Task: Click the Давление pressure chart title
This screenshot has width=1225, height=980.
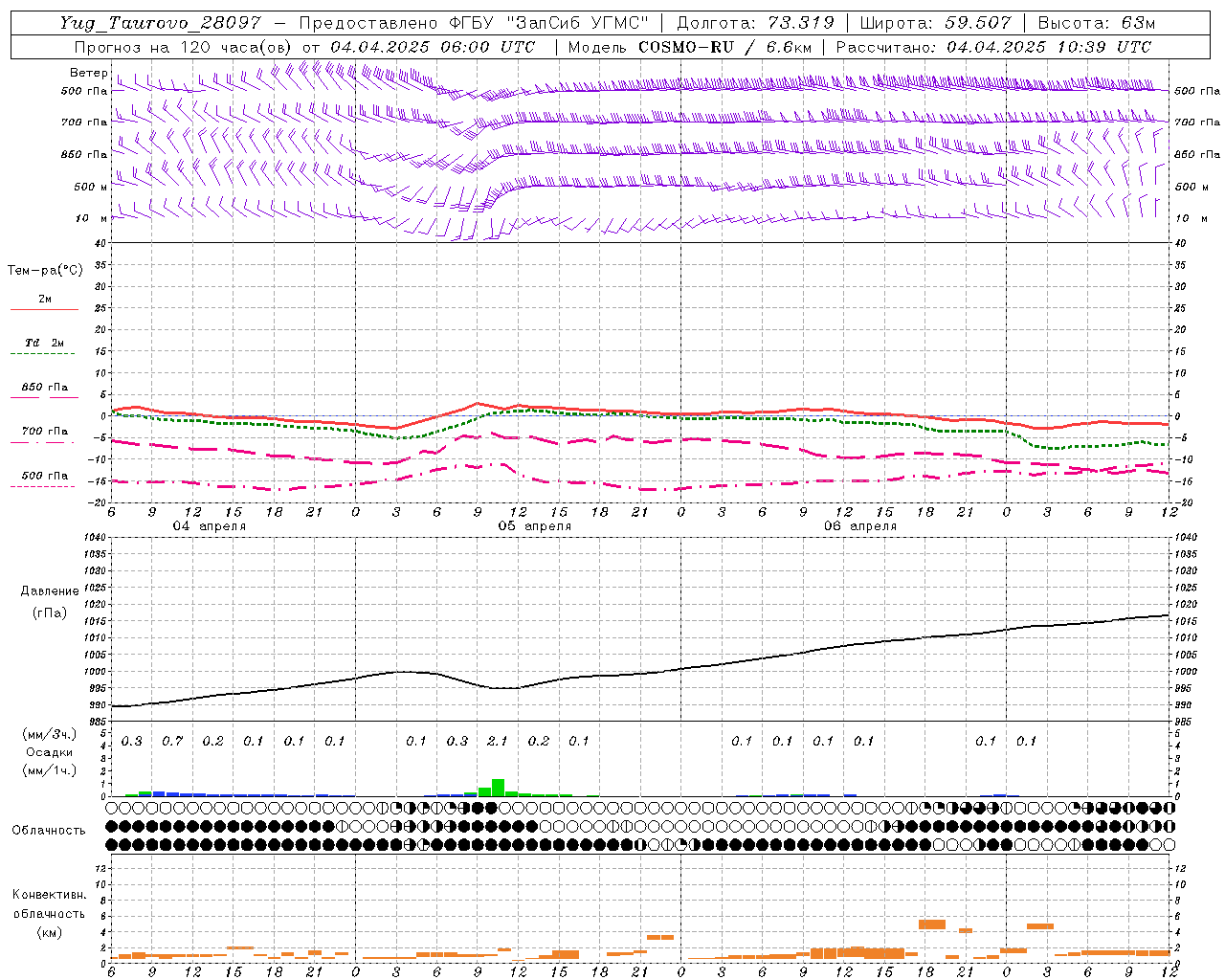Action: pyautogui.click(x=50, y=591)
